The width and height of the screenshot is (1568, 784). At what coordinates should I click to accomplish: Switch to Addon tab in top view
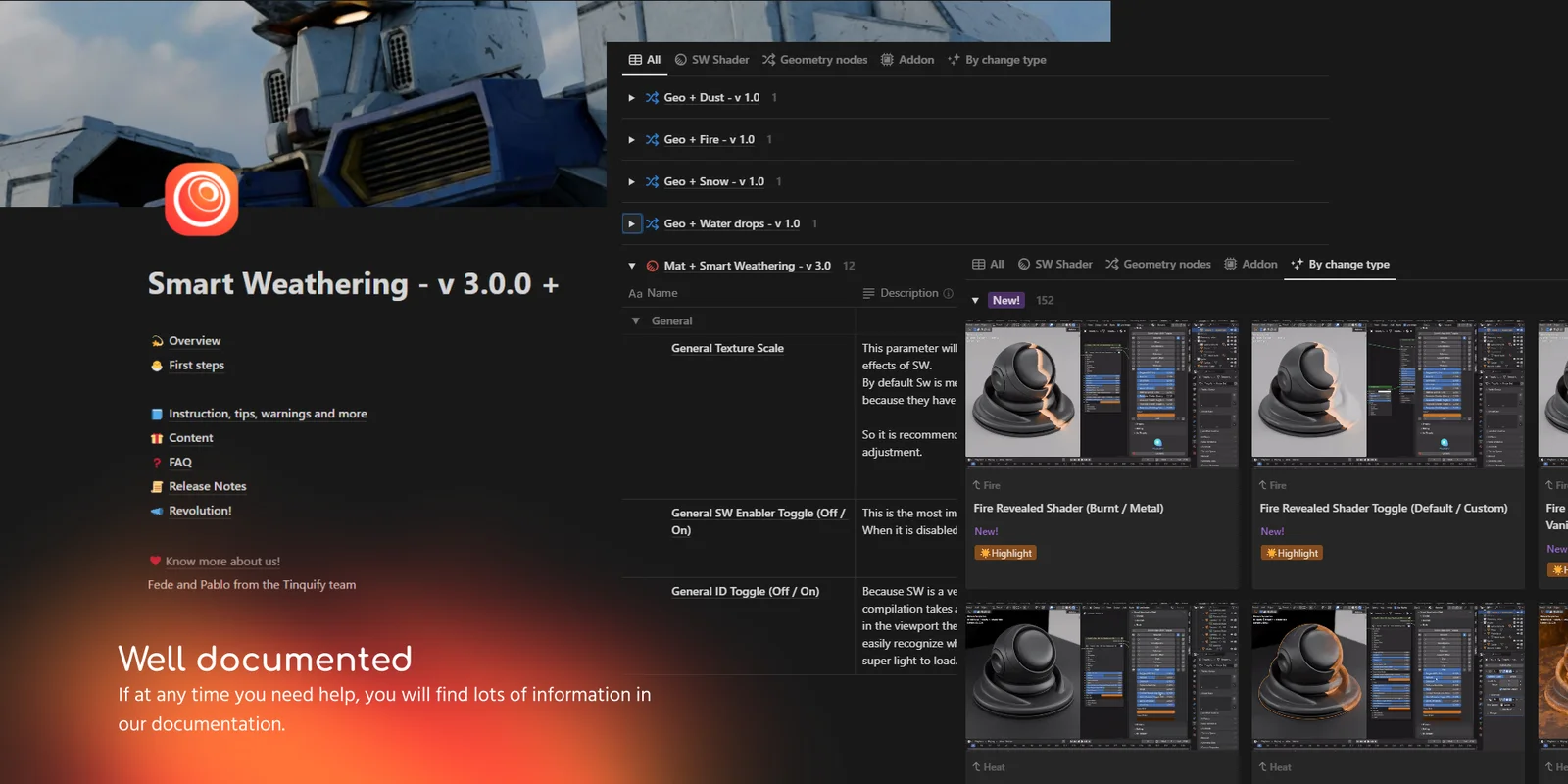(906, 60)
